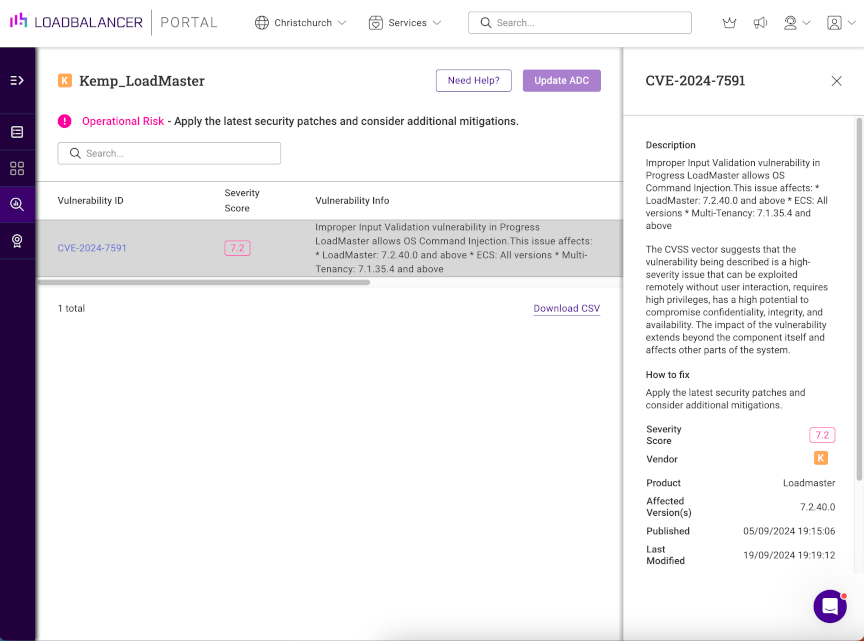Click the Loadbalancer Portal logo

point(114,22)
